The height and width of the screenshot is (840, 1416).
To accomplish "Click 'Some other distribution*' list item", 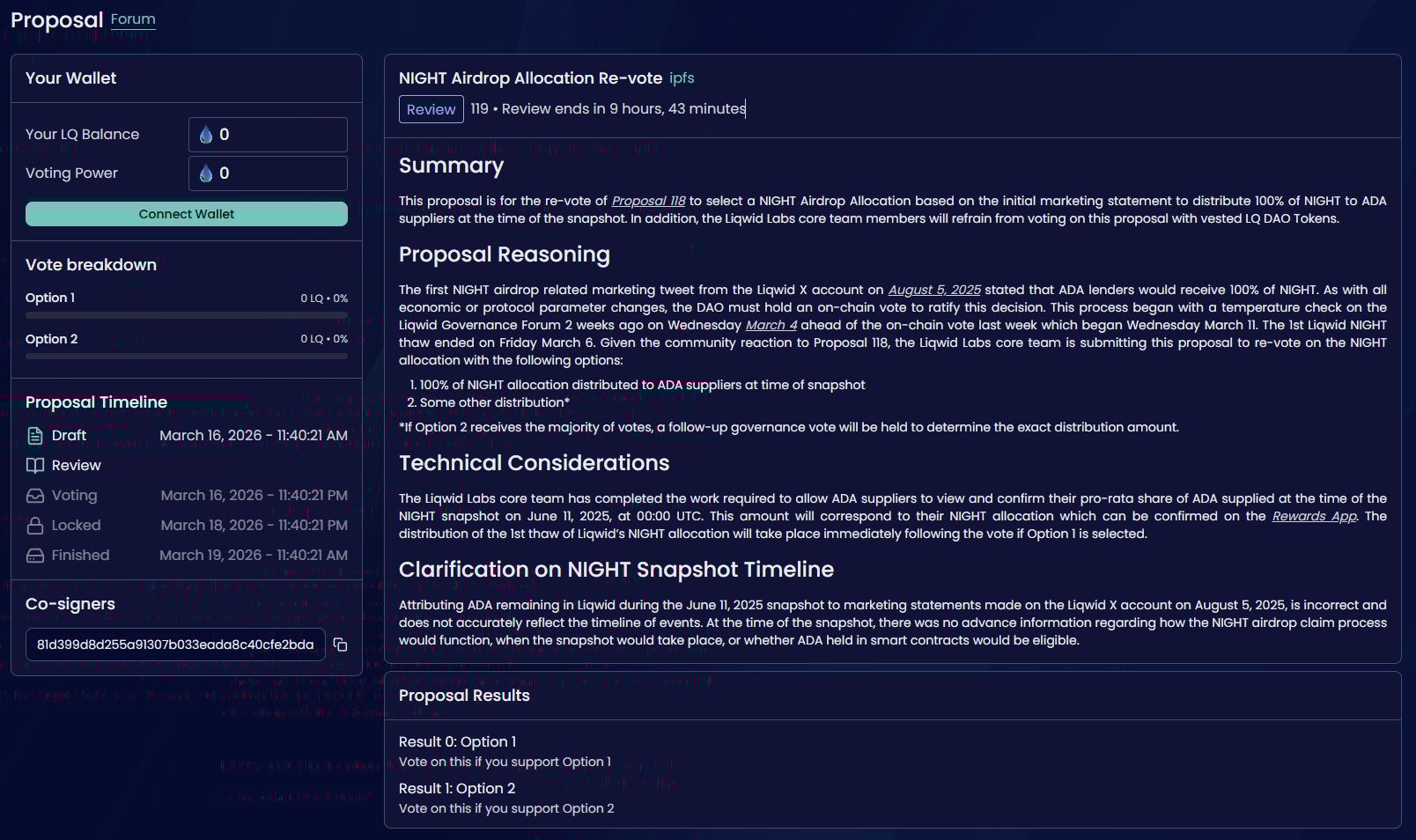I will point(495,402).
